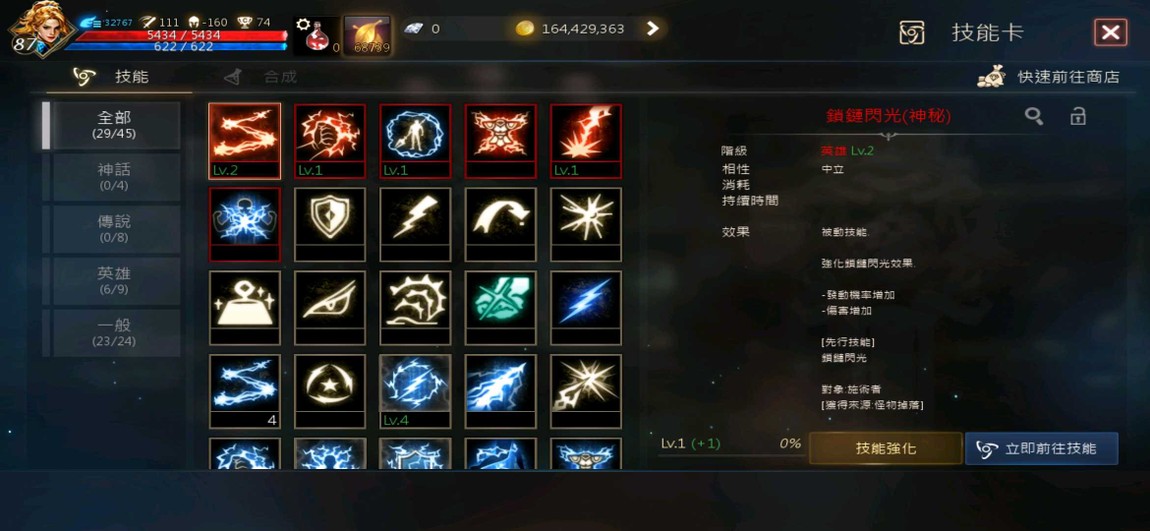Select the Lv.4 lightning ring skill card
This screenshot has height=531, width=1150.
(415, 392)
